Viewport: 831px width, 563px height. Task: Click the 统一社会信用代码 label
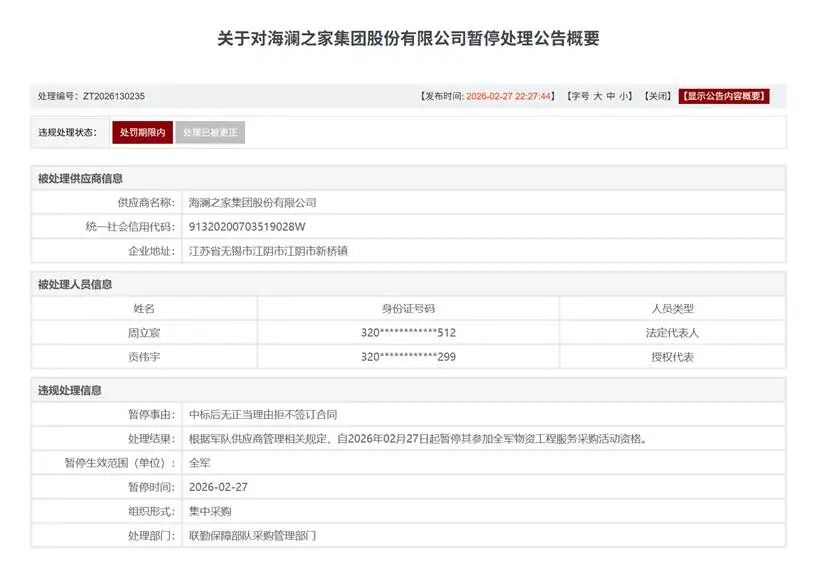(130, 227)
